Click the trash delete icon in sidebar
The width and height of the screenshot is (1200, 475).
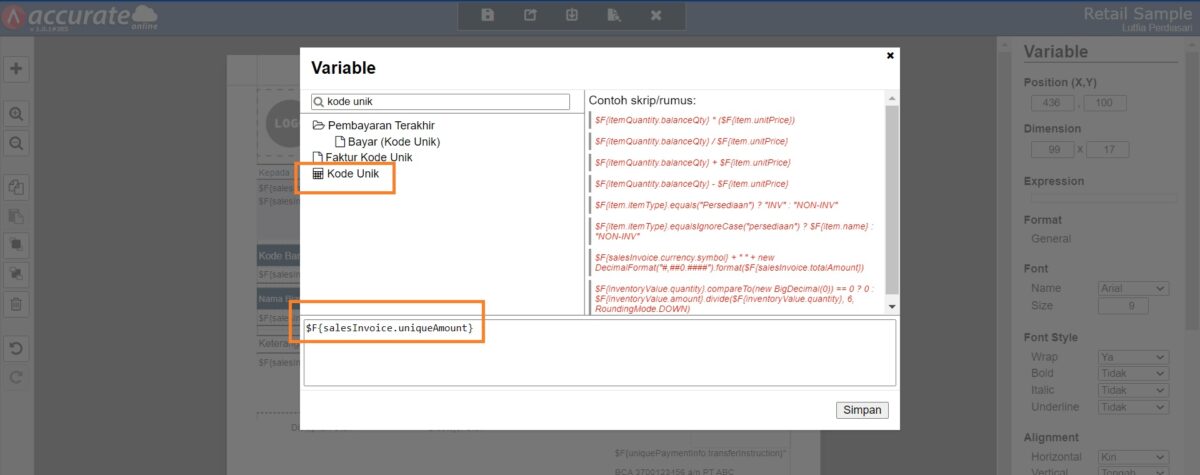(x=16, y=304)
